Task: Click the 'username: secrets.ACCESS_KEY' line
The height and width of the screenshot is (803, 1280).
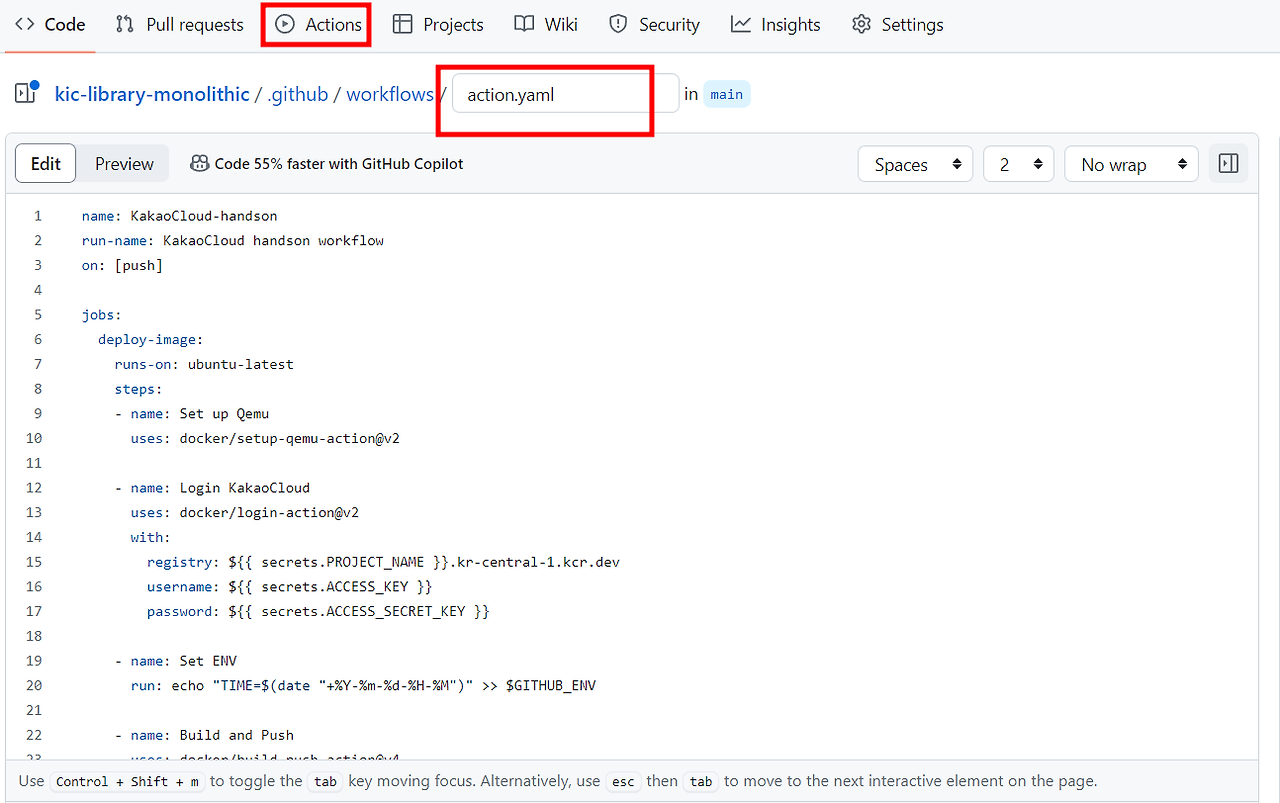Action: pos(290,587)
